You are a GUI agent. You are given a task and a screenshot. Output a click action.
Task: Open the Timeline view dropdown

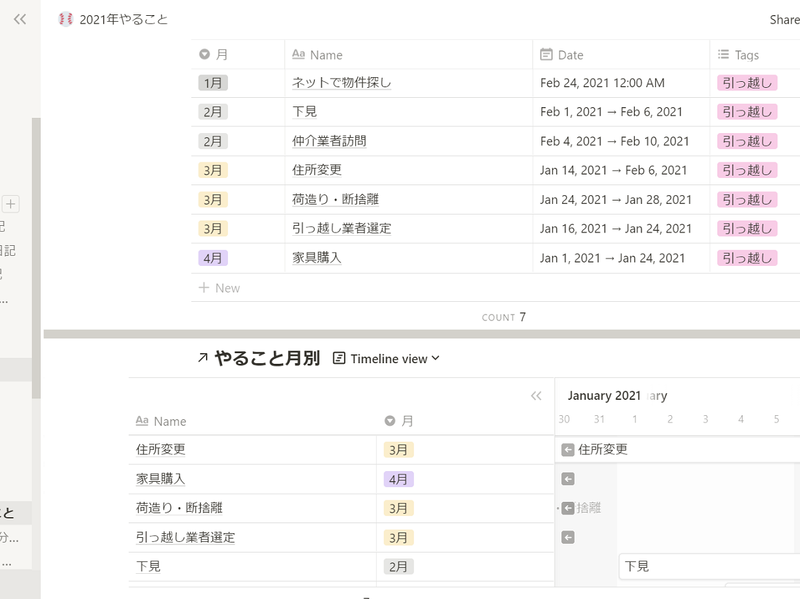tap(386, 358)
